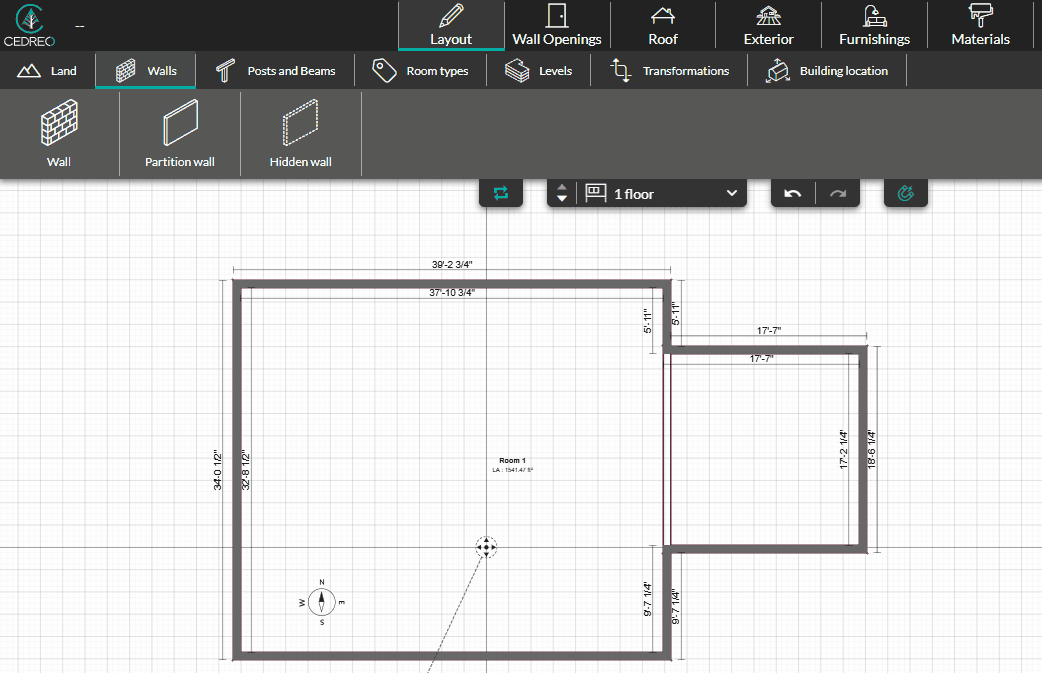Select the Wall drawing tool

click(58, 135)
